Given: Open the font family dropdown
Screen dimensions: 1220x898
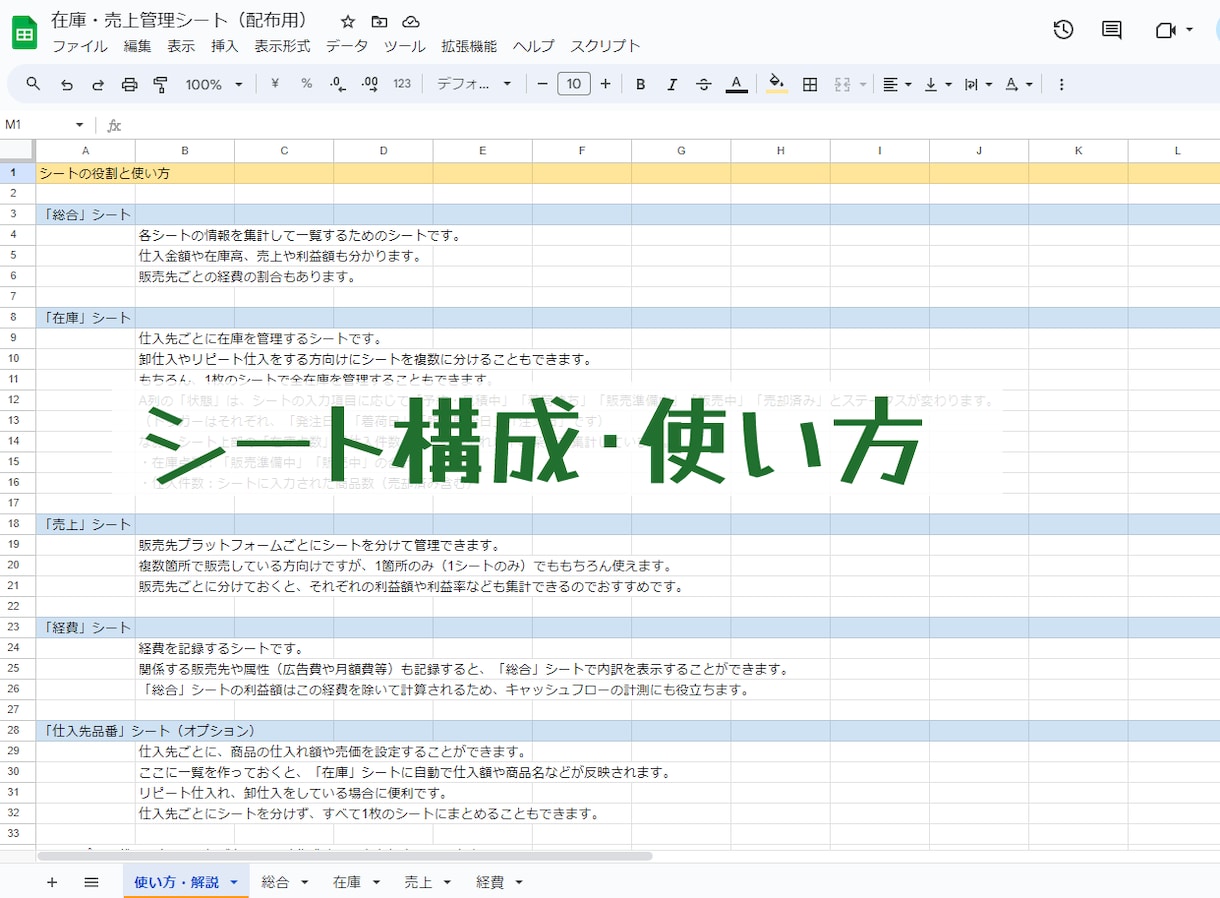Looking at the screenshot, I should 474,84.
